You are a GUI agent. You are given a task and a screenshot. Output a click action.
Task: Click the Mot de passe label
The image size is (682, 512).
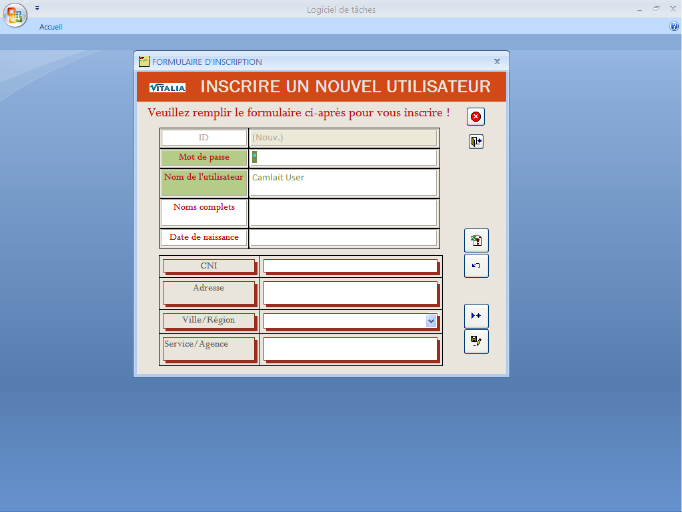click(x=204, y=157)
